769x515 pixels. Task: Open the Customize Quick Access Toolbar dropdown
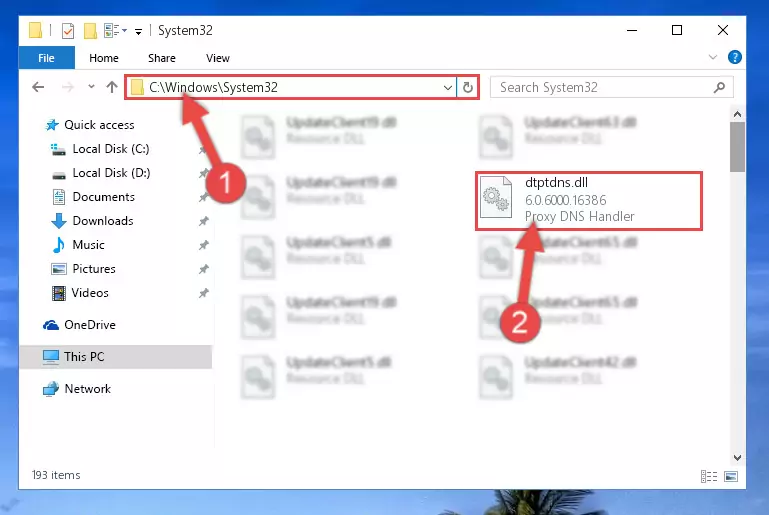pos(139,32)
